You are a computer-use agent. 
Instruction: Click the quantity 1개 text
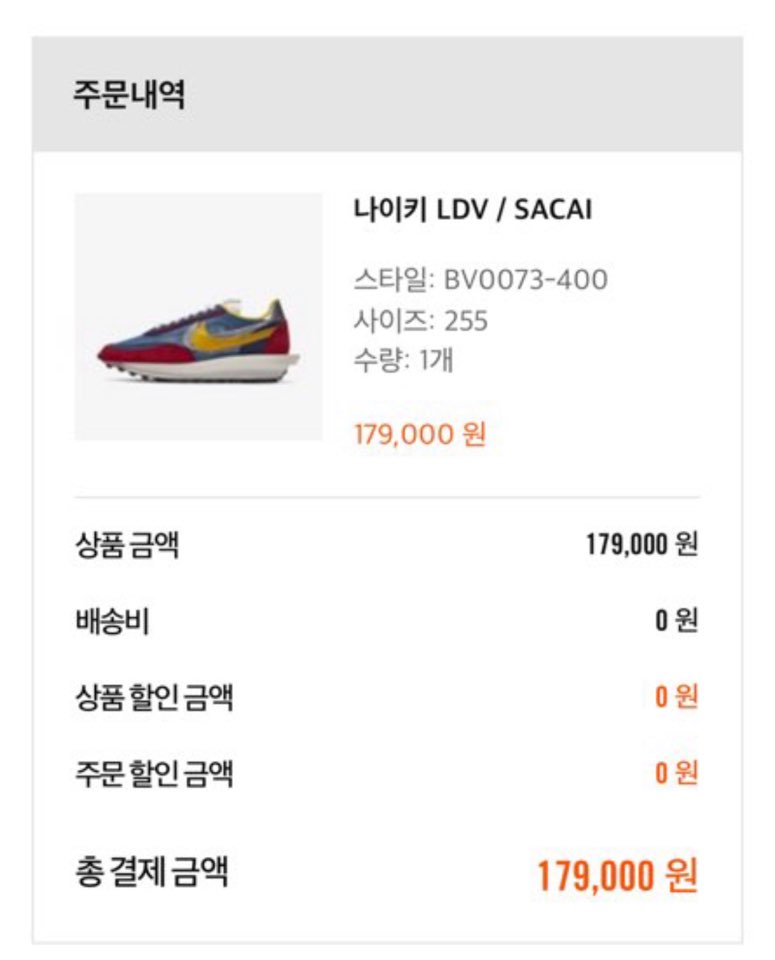pos(436,360)
